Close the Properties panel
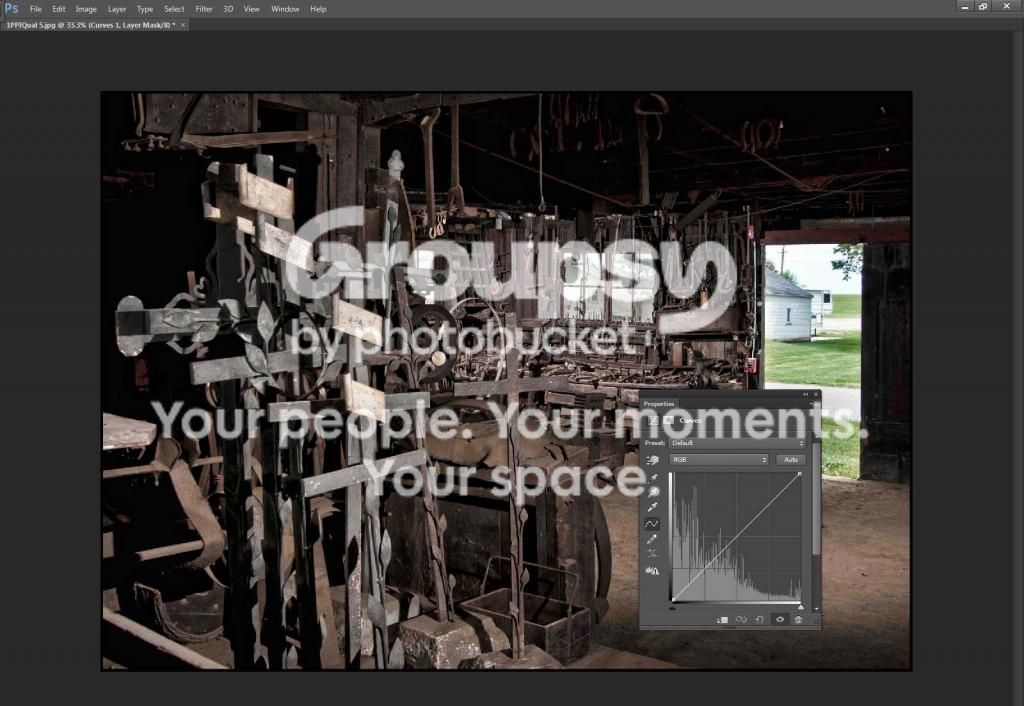Image resolution: width=1024 pixels, height=706 pixels. pyautogui.click(x=816, y=394)
